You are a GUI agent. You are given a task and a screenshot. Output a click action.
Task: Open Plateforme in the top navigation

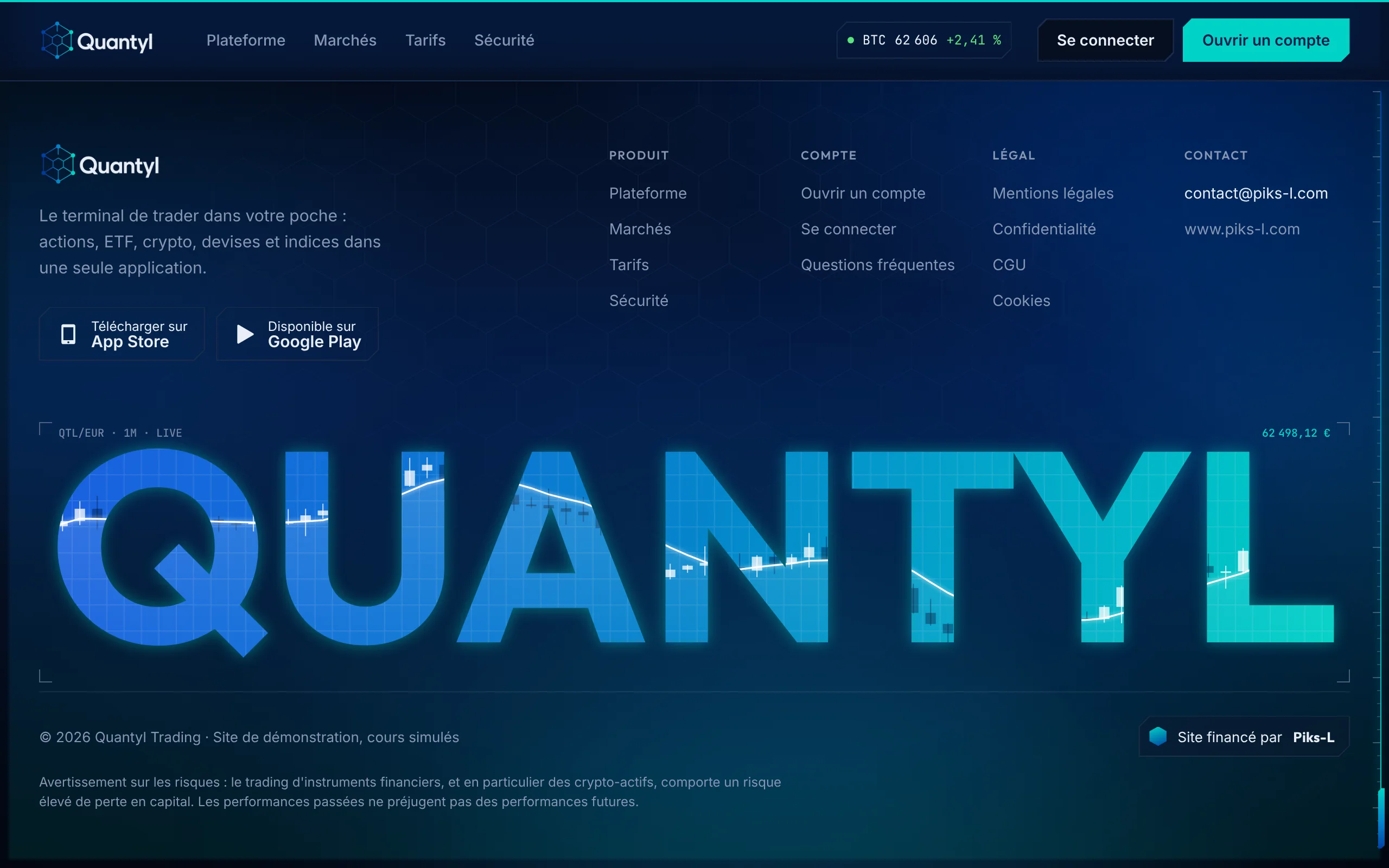(246, 40)
